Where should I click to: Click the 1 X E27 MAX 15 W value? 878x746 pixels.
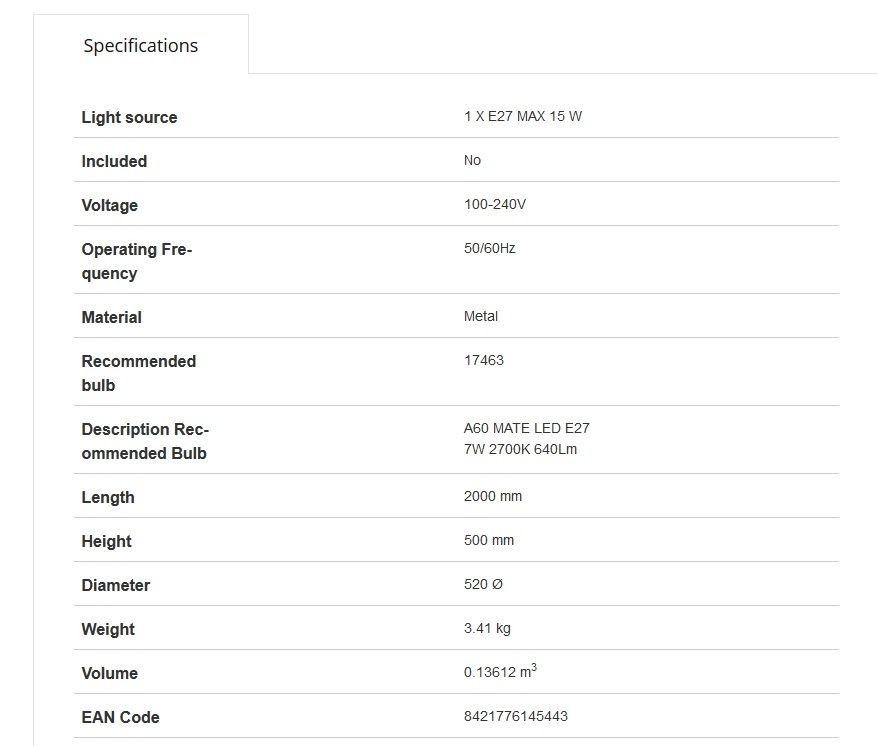point(523,116)
